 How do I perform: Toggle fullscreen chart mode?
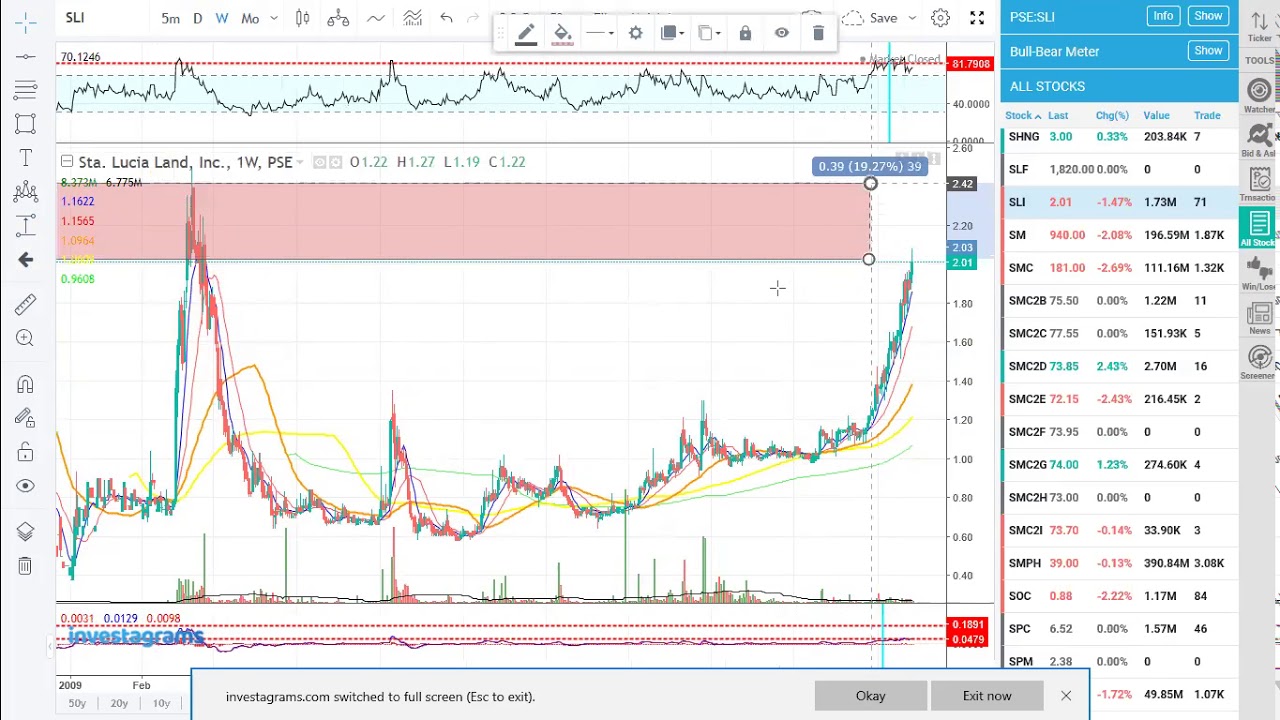click(977, 18)
